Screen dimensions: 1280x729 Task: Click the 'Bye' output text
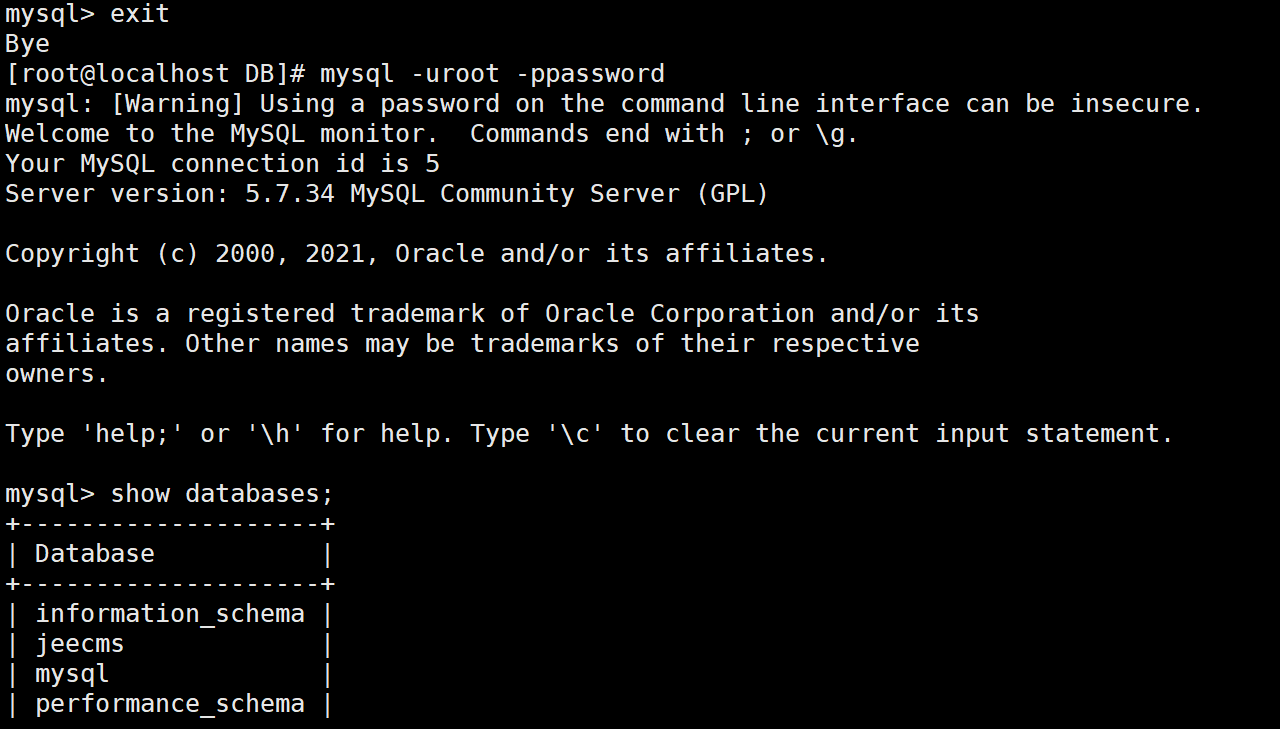[27, 44]
